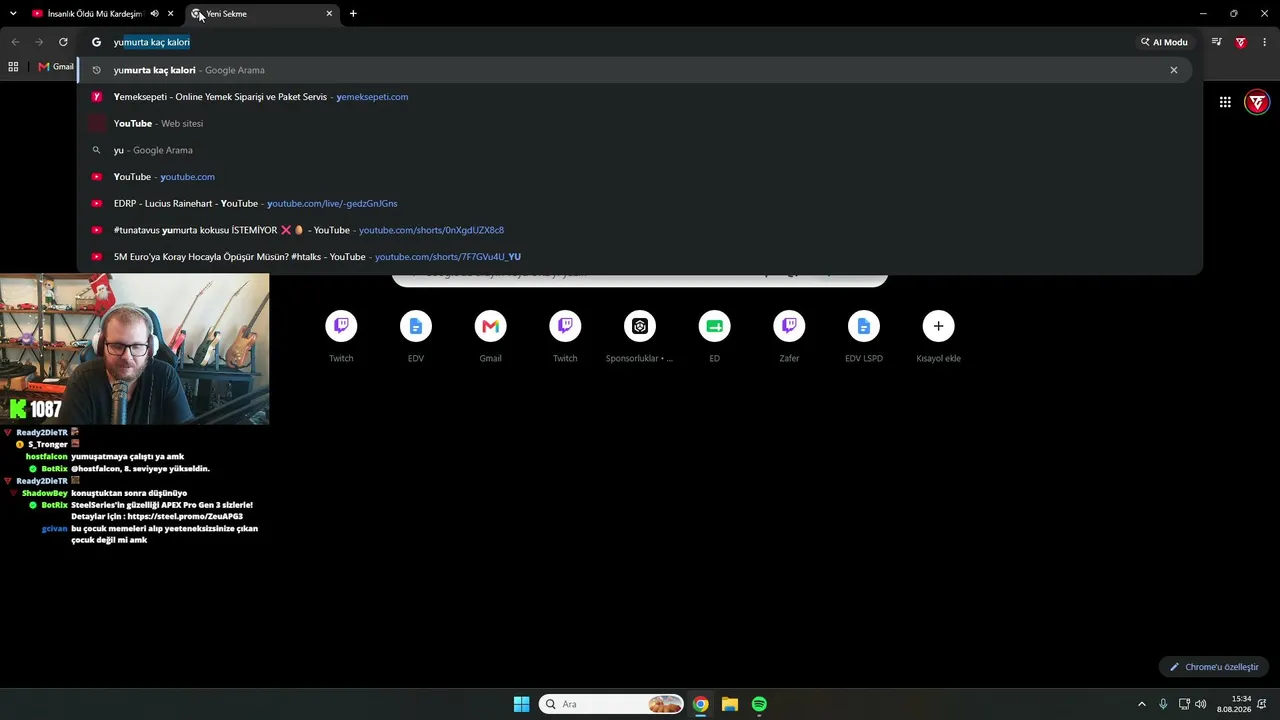Close the İnsanlık Öldü Mü Kardeşim tab
This screenshot has width=1280, height=720.
[x=171, y=14]
